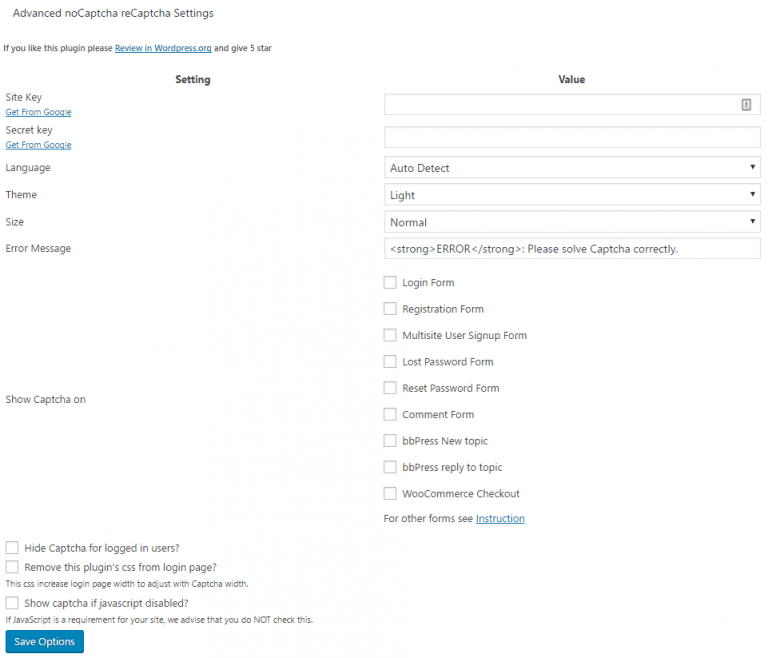Click the autofill icon in Site Key field
The width and height of the screenshot is (768, 658).
745,104
